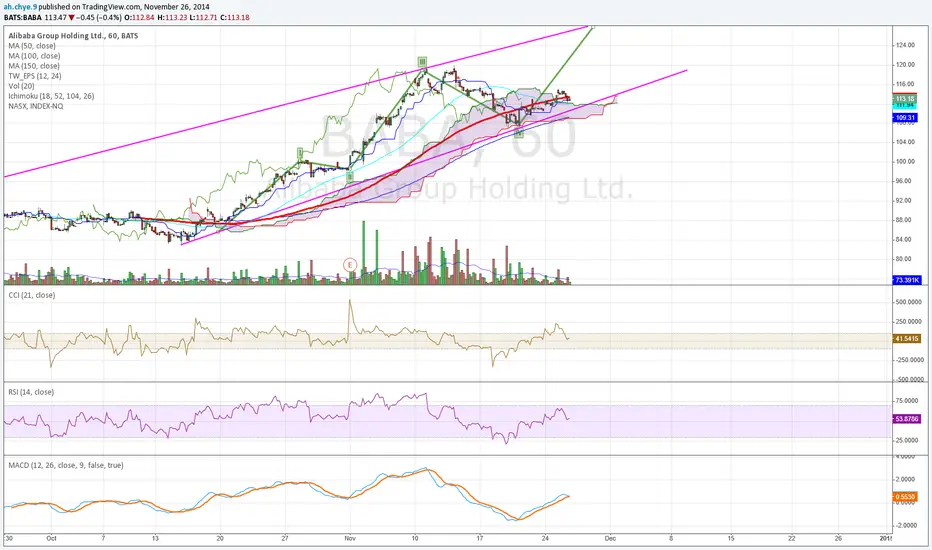Image resolution: width=932 pixels, height=550 pixels.
Task: Click the green 113.18 last price tag
Action: coord(905,99)
